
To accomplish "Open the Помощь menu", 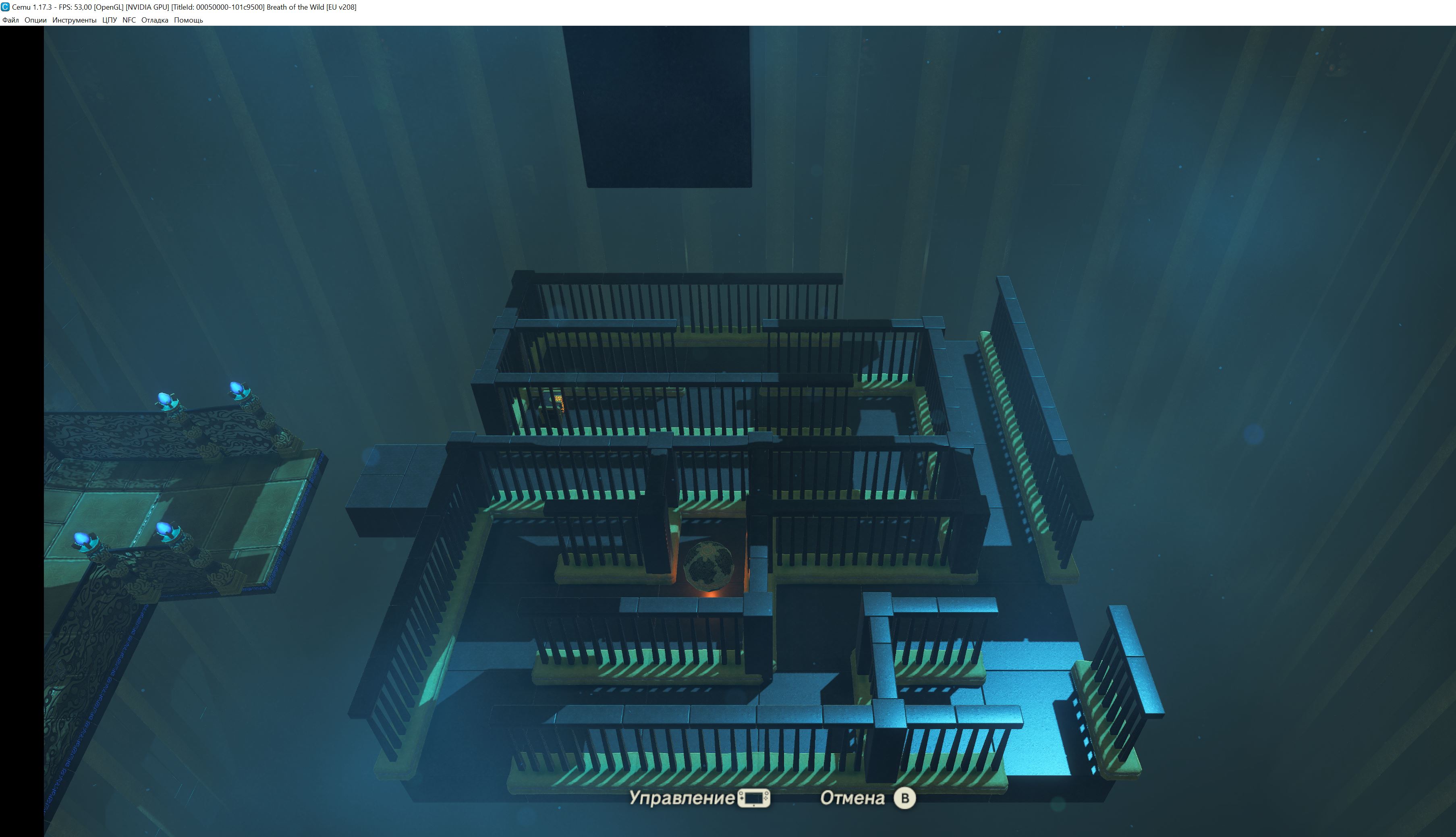I will tap(188, 20).
